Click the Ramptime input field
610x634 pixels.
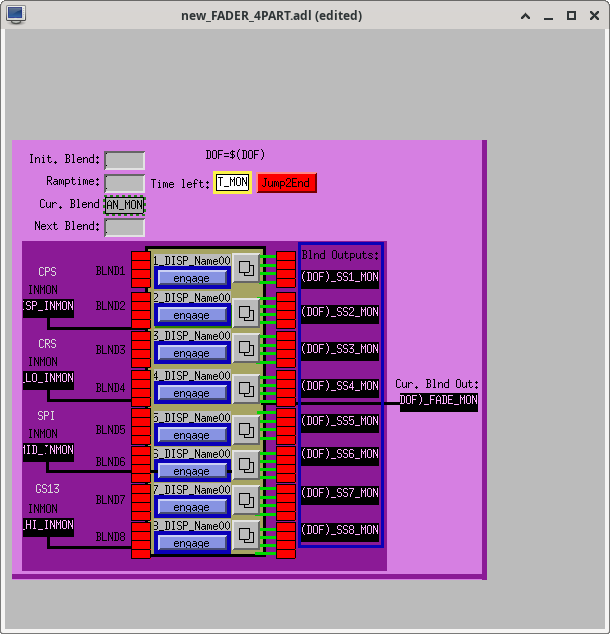(125, 183)
